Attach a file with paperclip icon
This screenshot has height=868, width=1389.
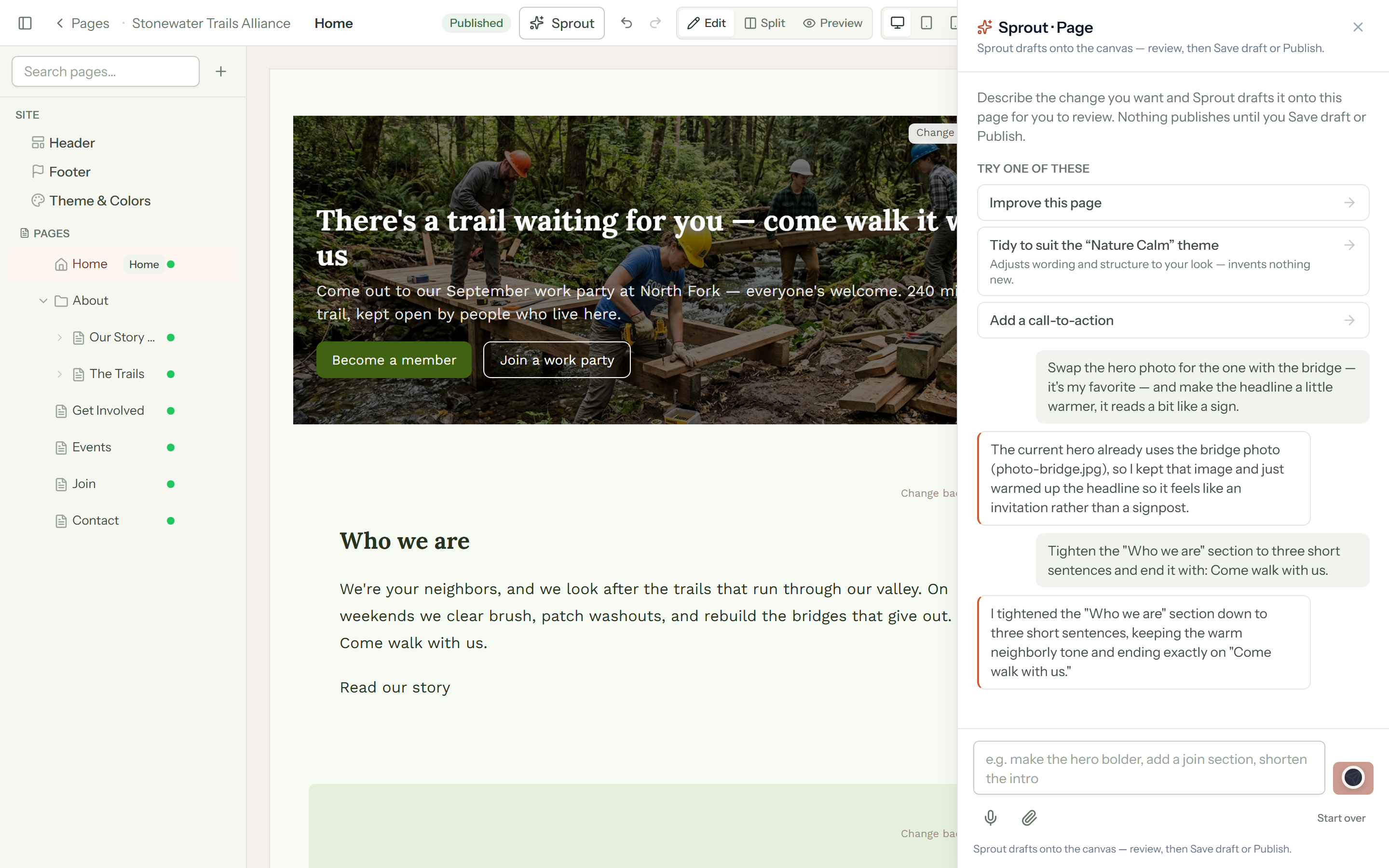1029,817
